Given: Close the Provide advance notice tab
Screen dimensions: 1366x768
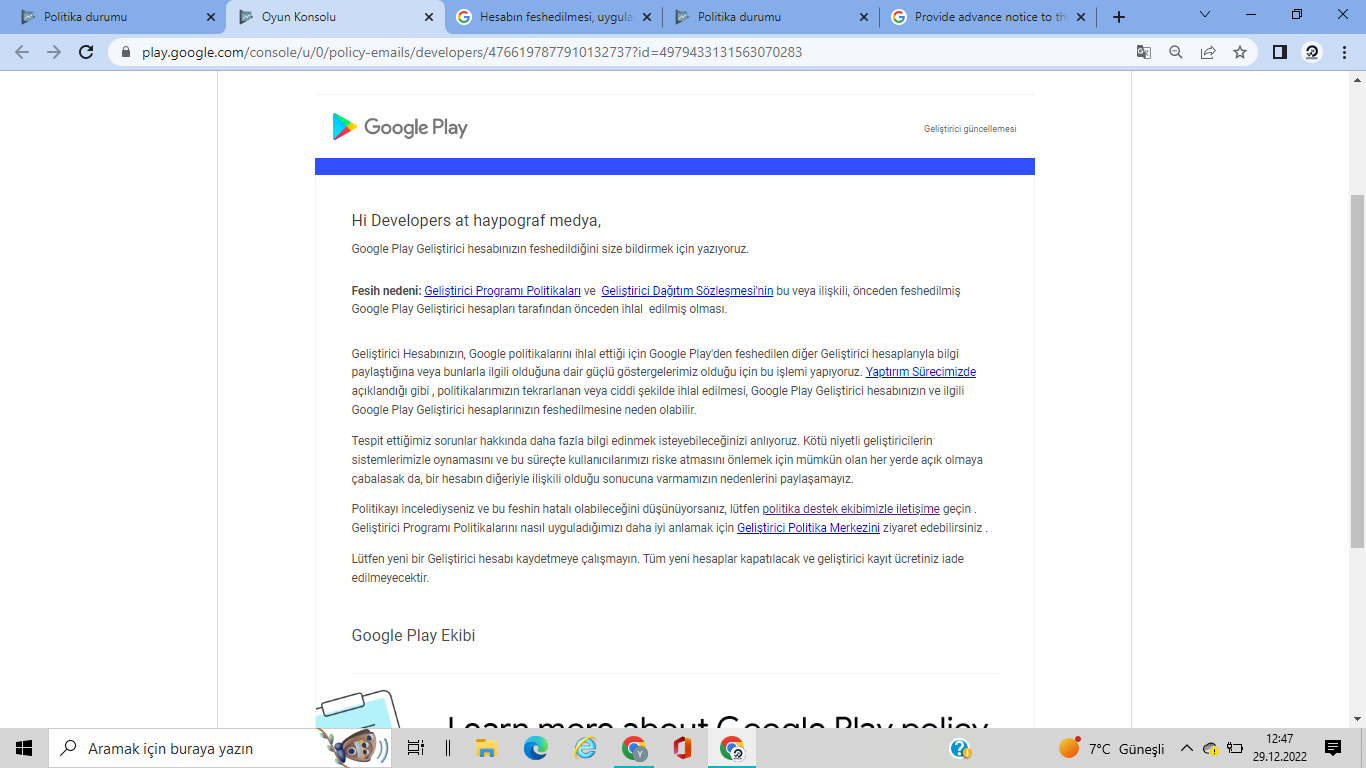Looking at the screenshot, I should [1080, 17].
